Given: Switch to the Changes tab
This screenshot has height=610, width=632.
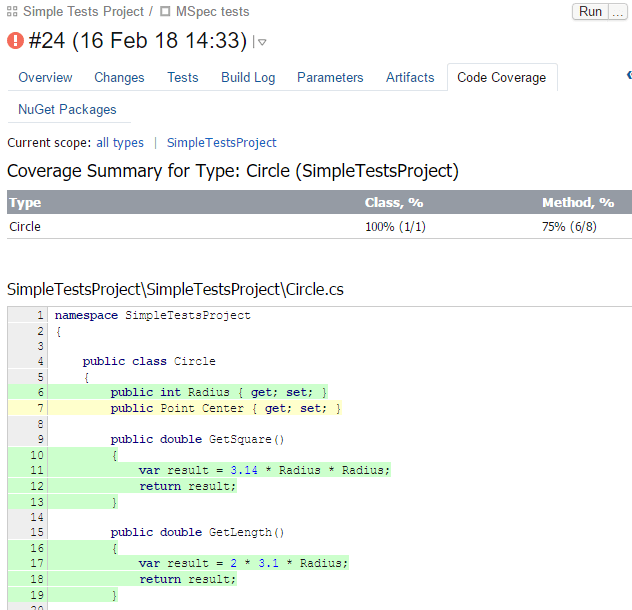Looking at the screenshot, I should 119,77.
